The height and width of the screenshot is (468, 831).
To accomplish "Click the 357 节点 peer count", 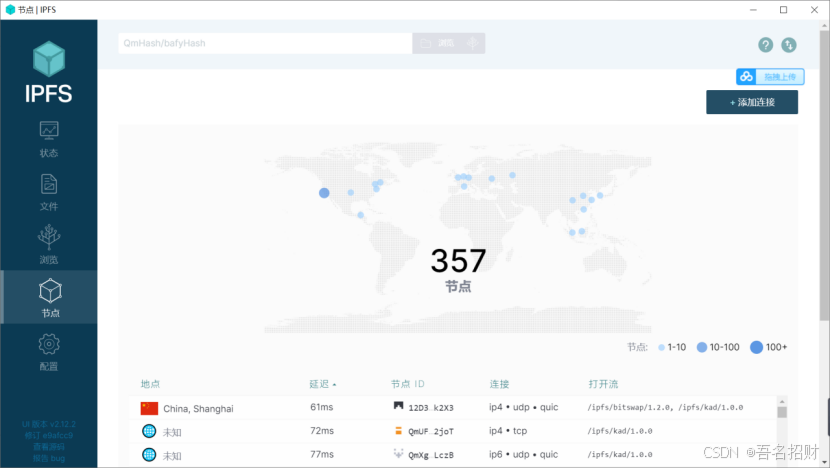I will [x=458, y=269].
